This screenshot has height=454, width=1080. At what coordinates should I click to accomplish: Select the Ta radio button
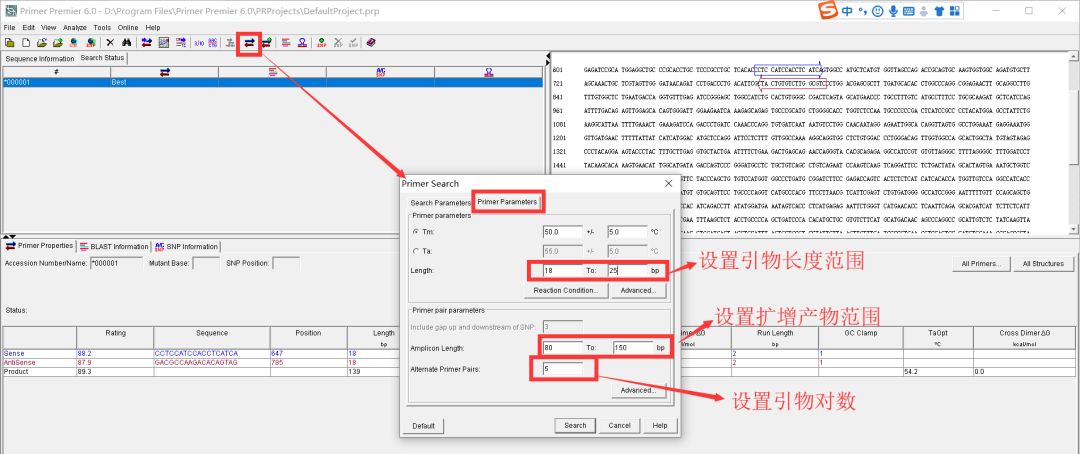(415, 251)
